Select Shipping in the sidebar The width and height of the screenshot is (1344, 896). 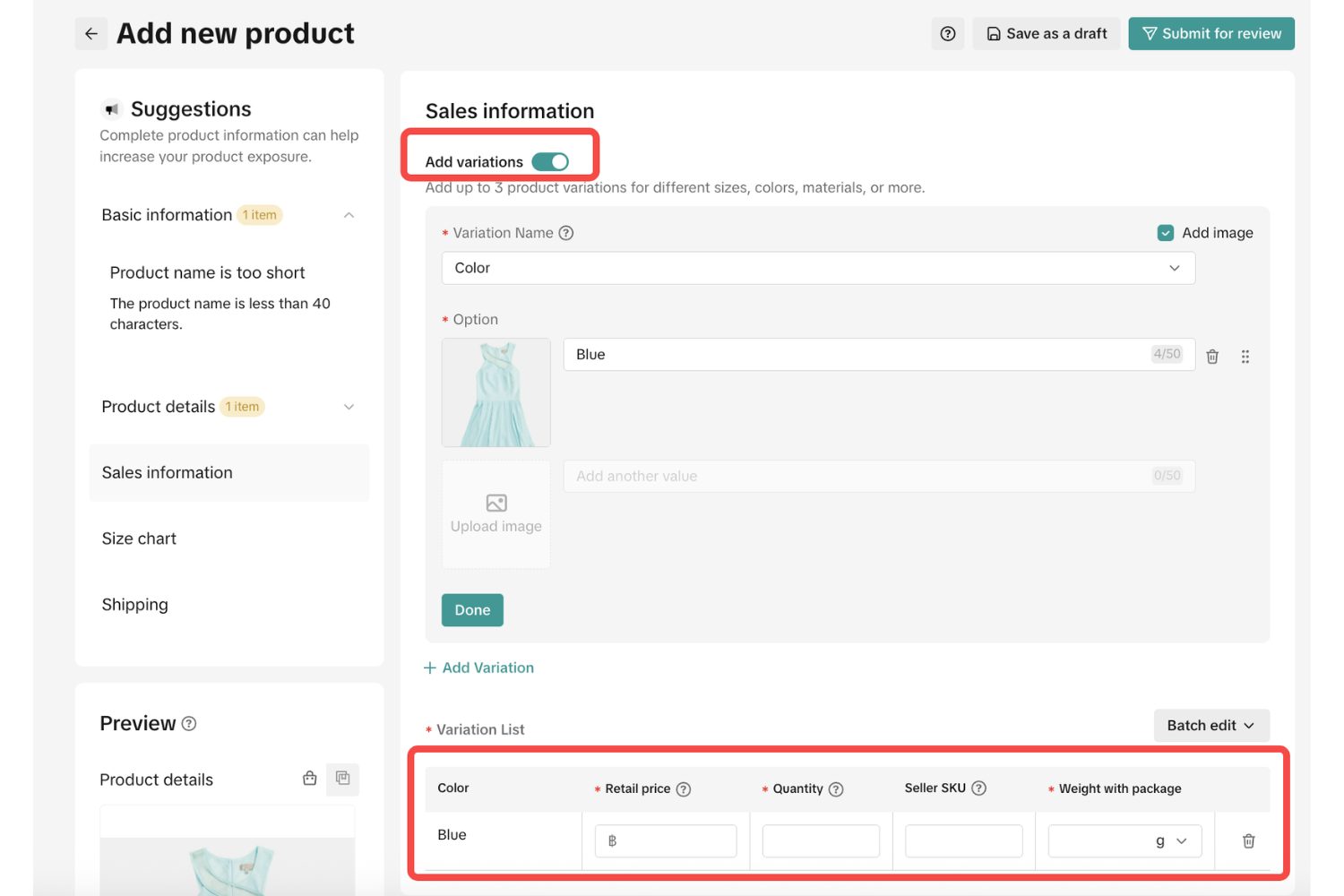pos(134,605)
